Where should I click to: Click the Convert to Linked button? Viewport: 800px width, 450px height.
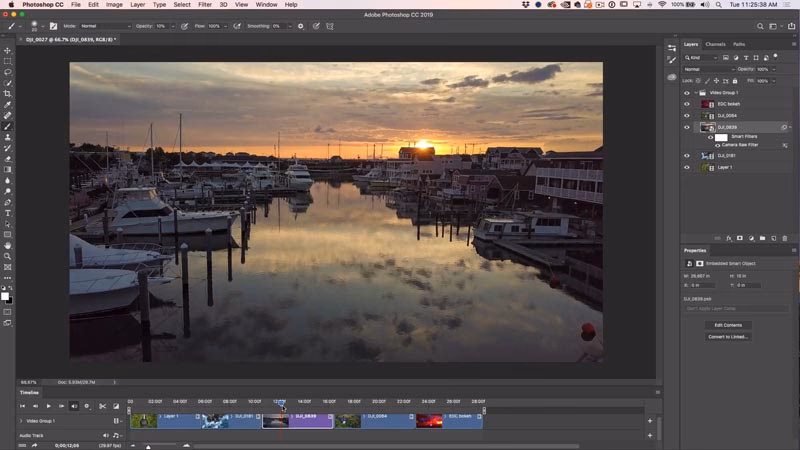pos(728,337)
